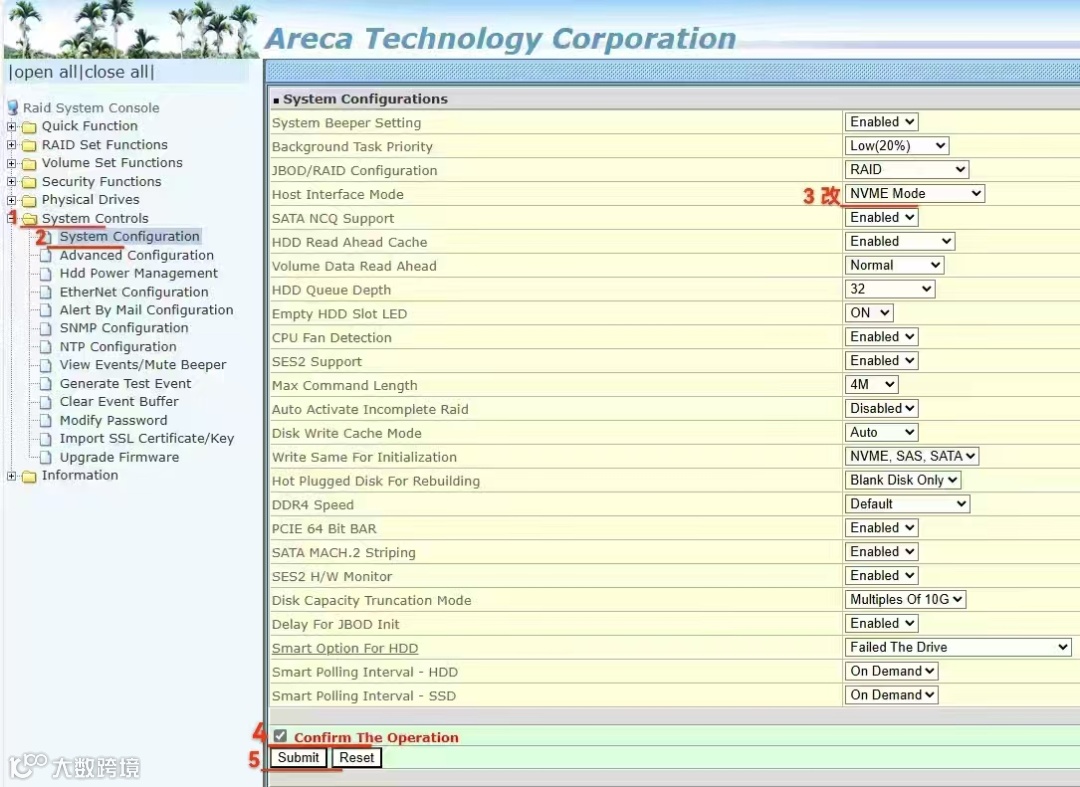1080x787 pixels.
Task: Click the Quick Function folder icon
Action: 29,127
